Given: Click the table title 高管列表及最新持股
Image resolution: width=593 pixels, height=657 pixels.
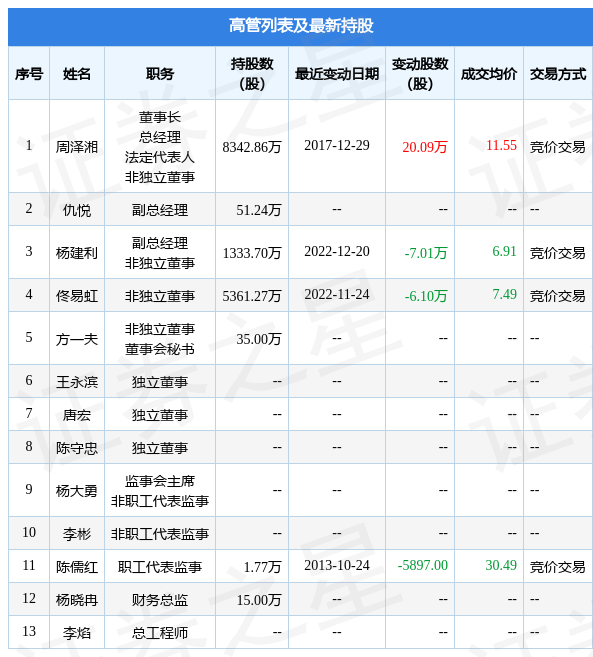Looking at the screenshot, I should (x=301, y=26).
